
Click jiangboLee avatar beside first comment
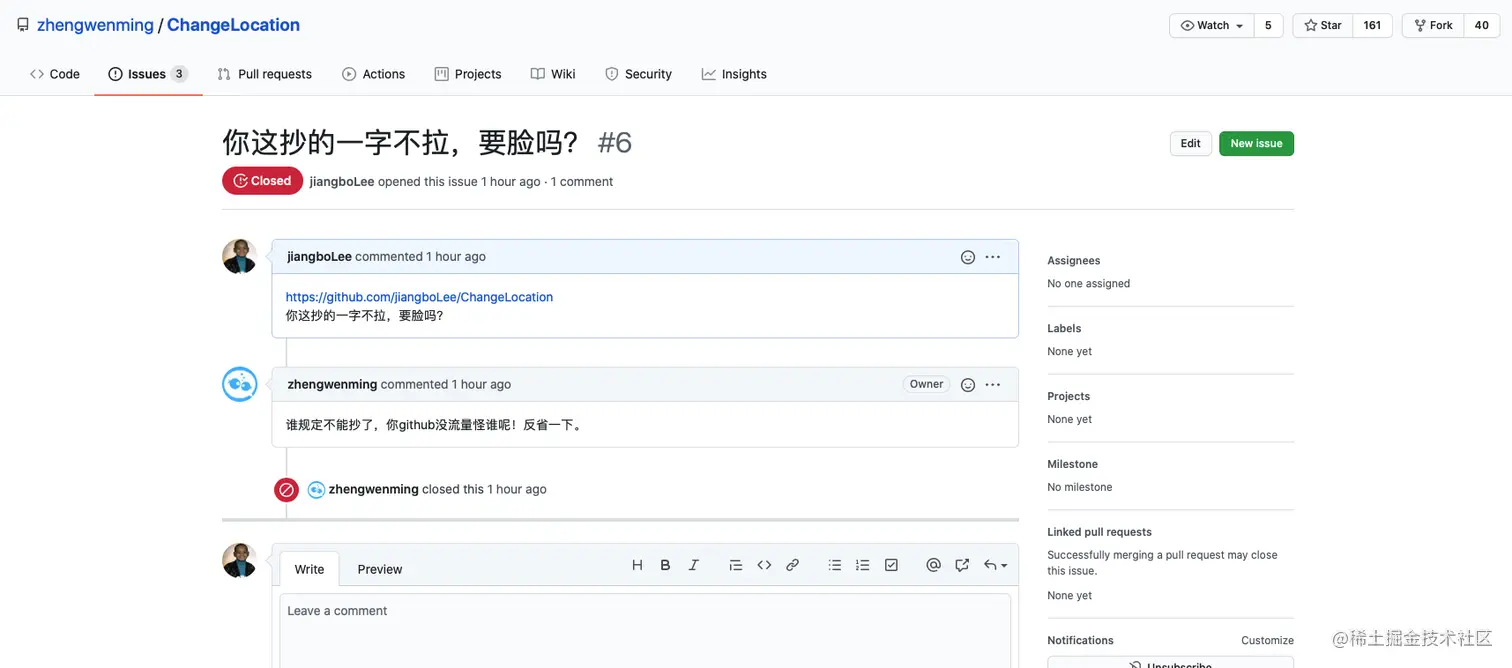pos(240,256)
